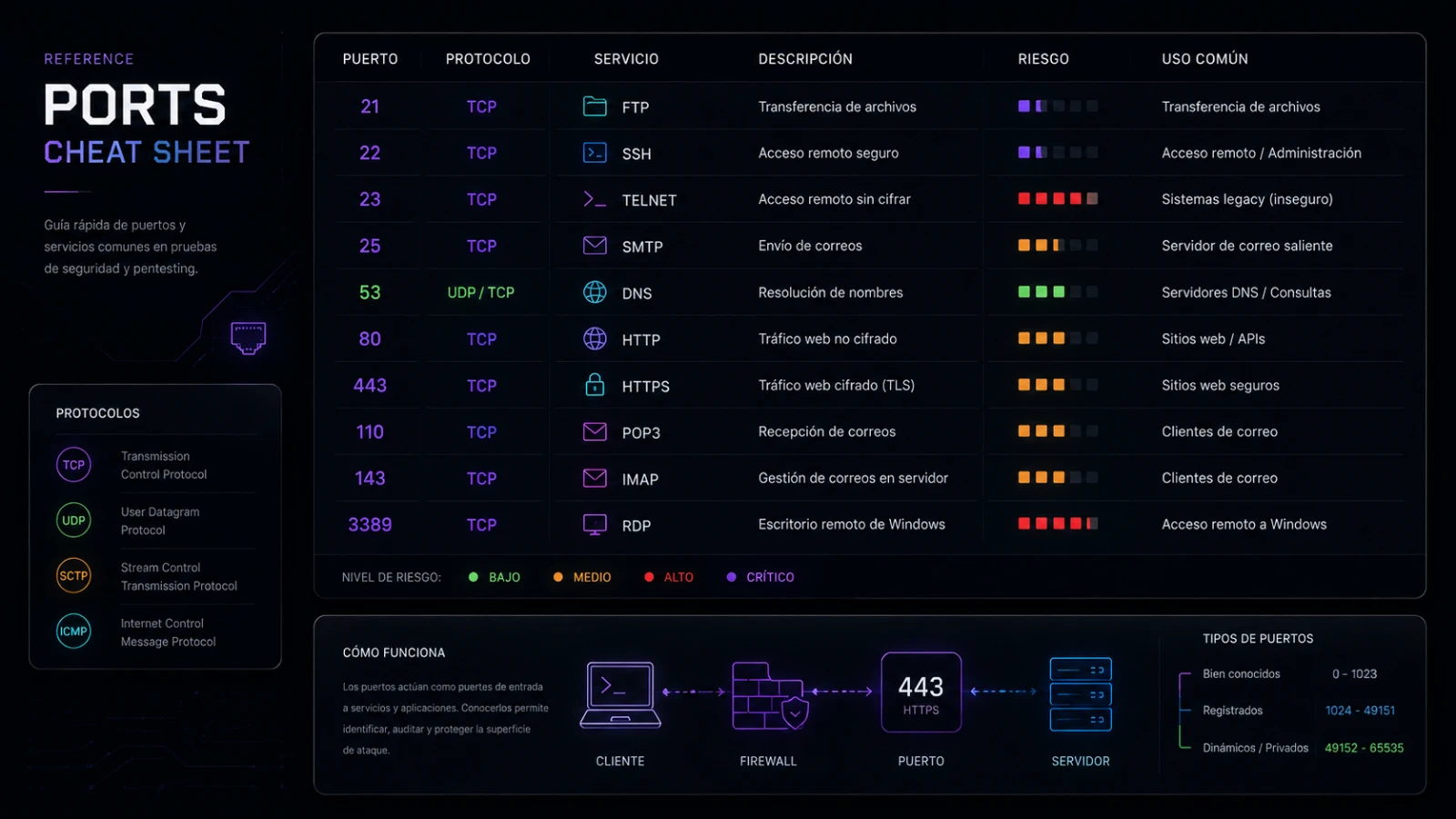Screen dimensions: 1456x819
Task: Click the SERVIDOR server rack icon
Action: tap(1080, 694)
